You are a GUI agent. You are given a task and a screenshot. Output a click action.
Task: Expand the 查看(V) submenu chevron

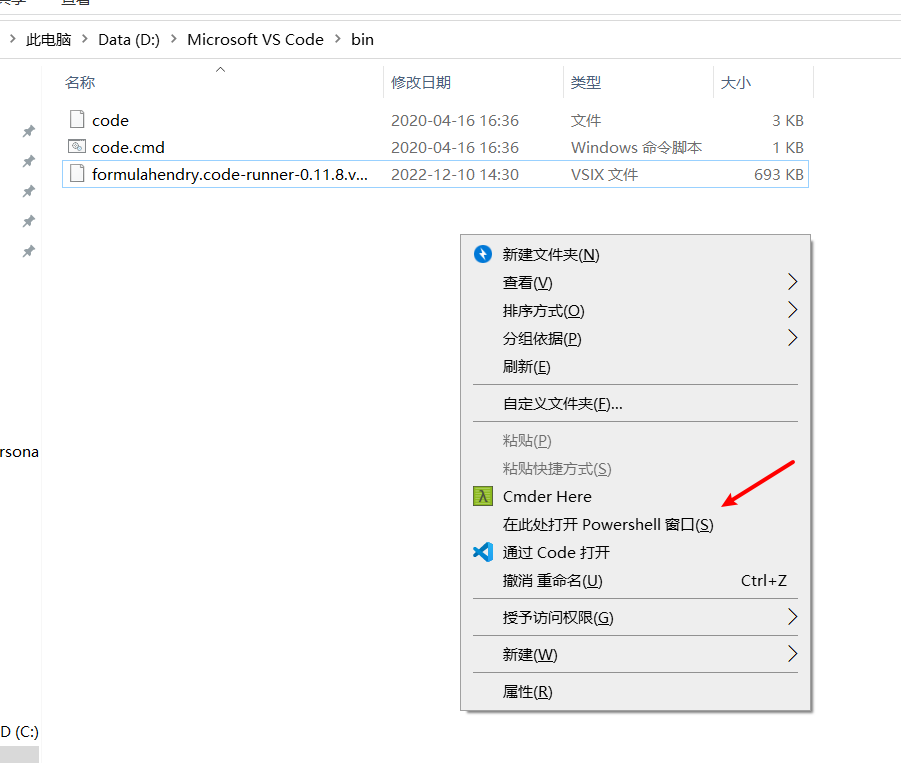[x=792, y=282]
